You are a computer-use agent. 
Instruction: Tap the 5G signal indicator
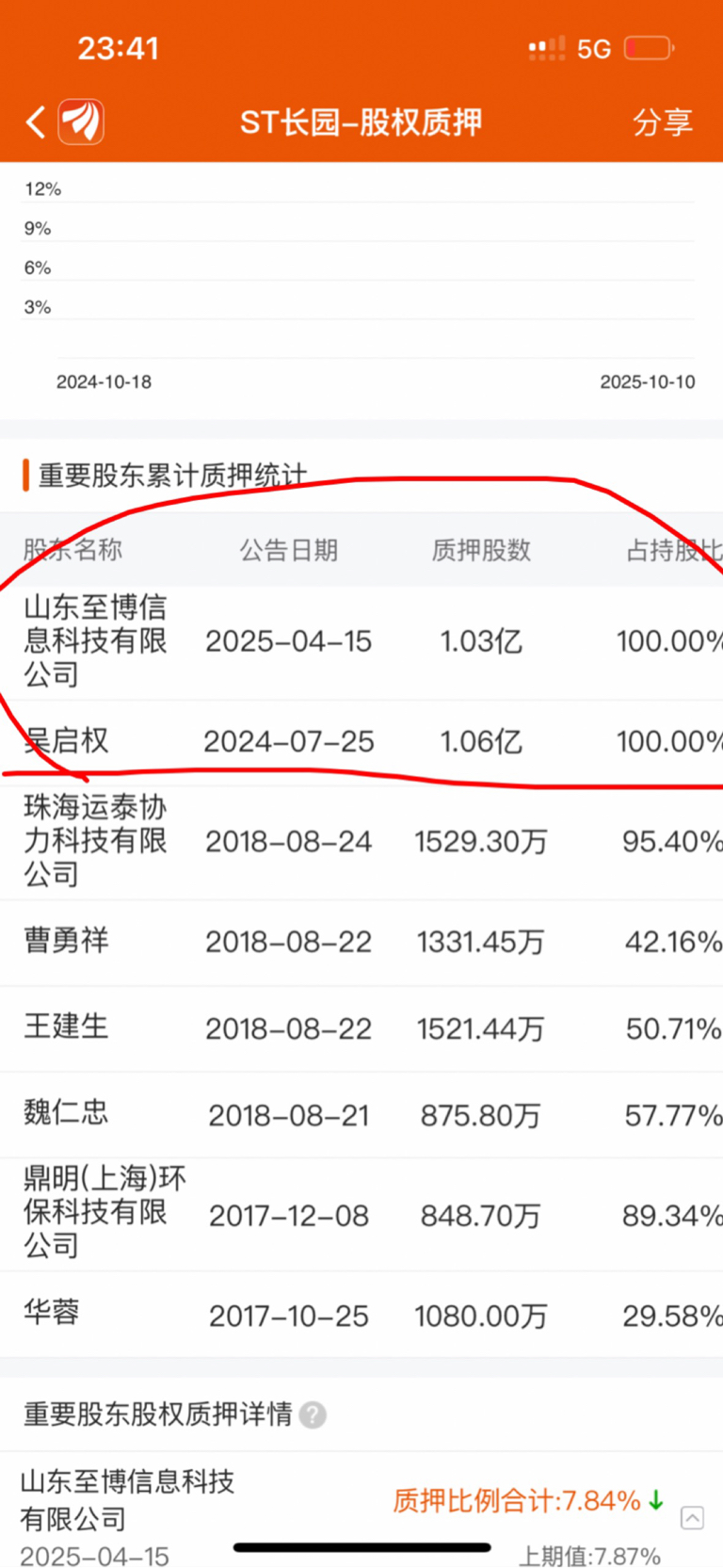tap(594, 48)
